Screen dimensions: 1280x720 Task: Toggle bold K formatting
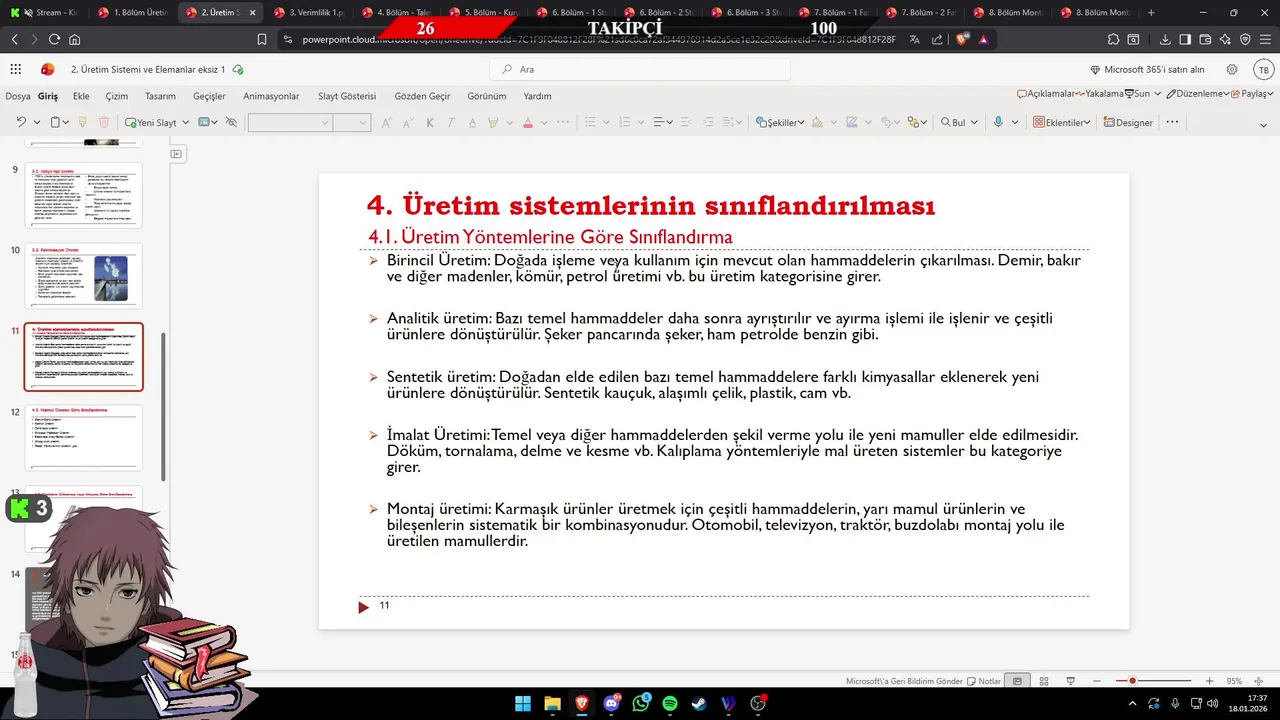430,122
